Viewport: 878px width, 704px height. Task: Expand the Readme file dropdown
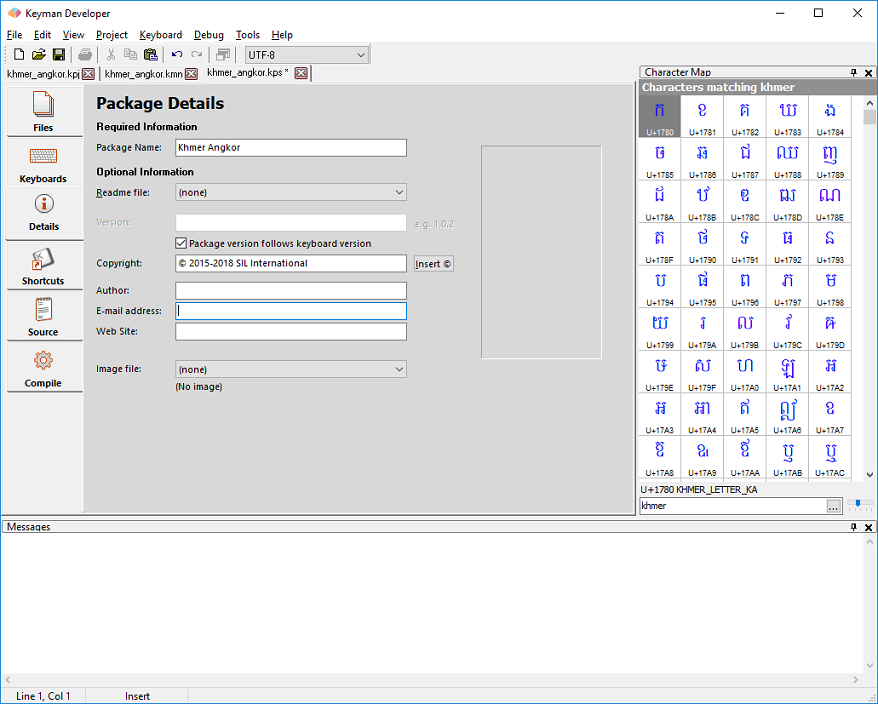tap(399, 192)
